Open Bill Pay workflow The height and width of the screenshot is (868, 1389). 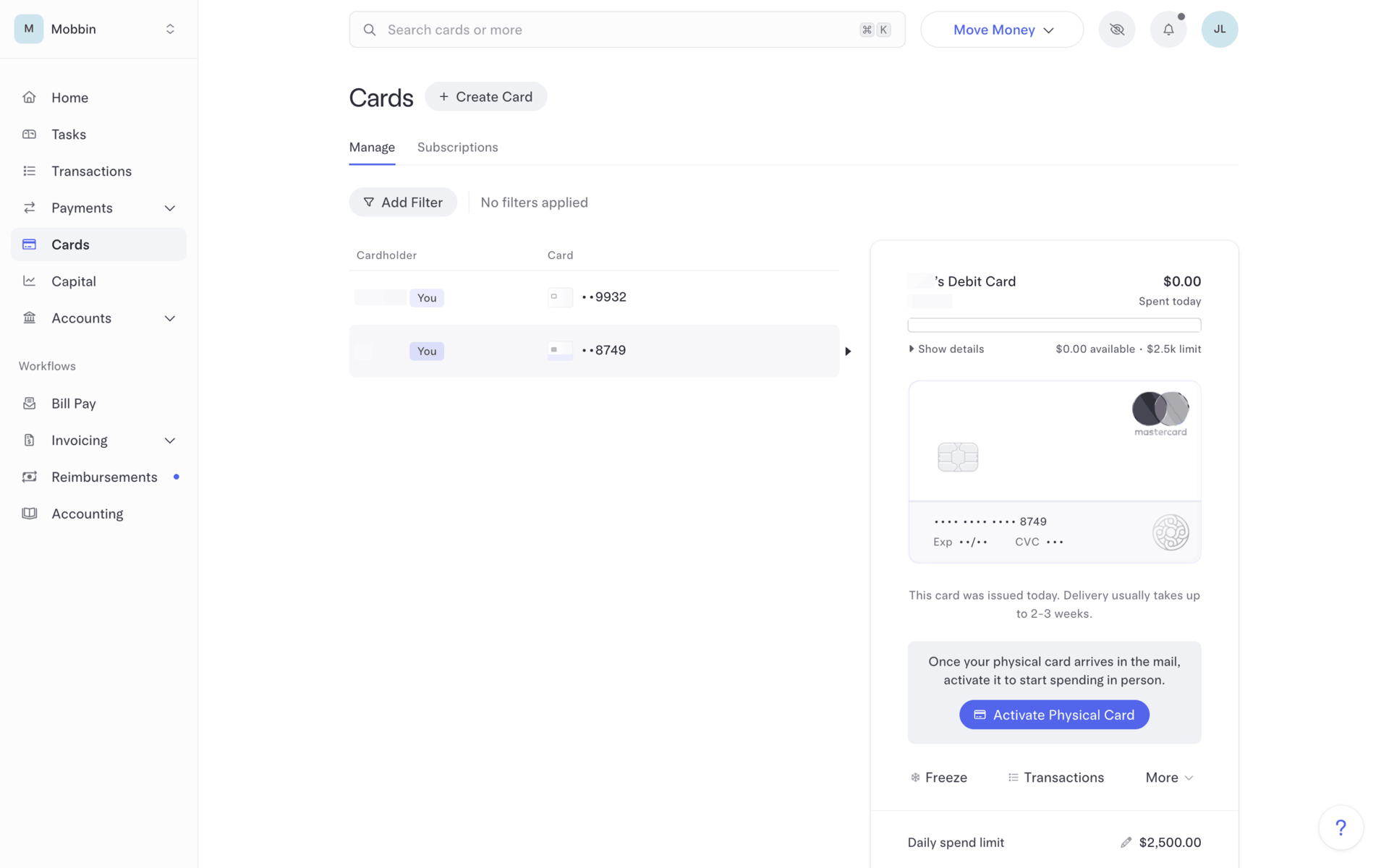(98, 404)
